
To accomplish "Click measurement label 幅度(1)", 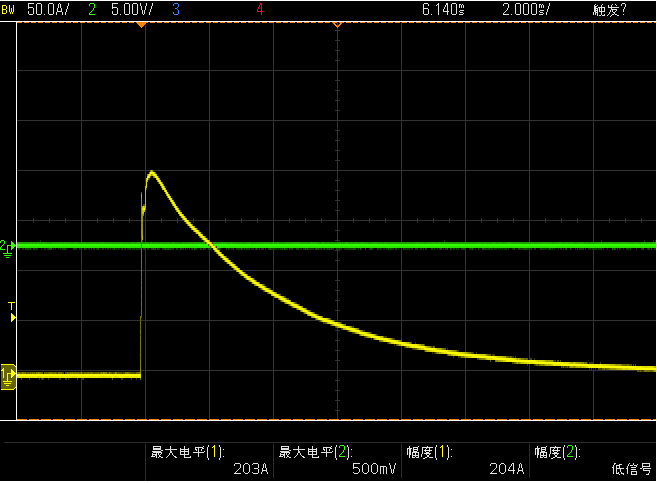I will tap(429, 452).
